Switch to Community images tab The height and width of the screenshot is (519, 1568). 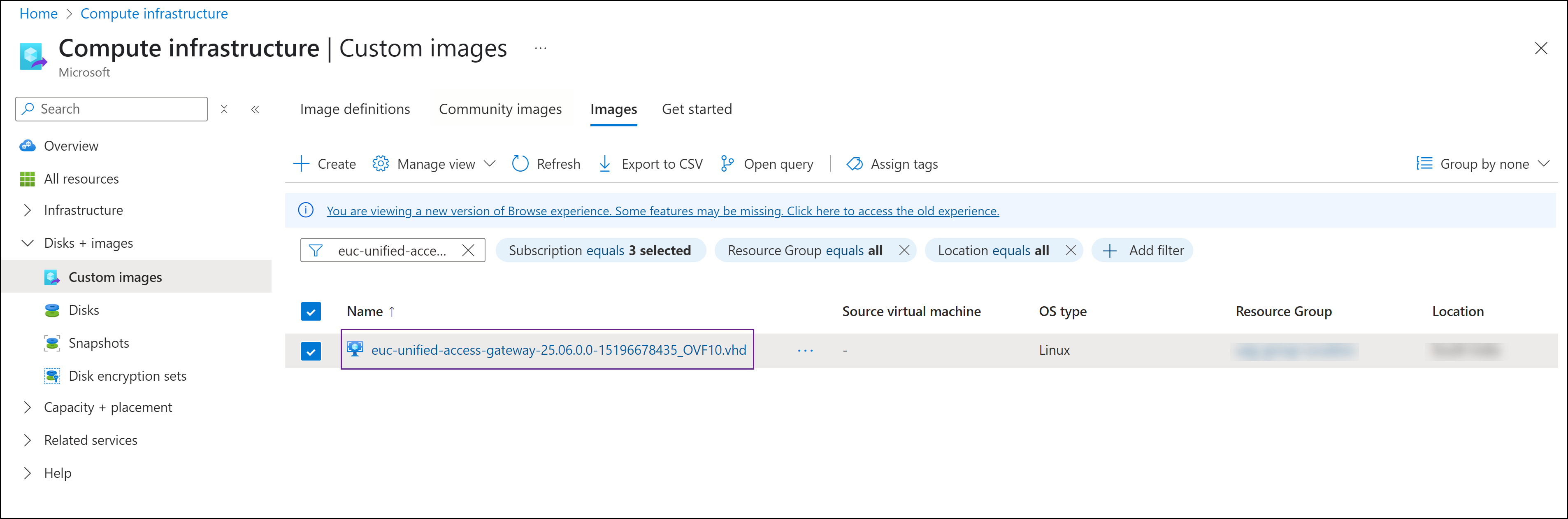500,109
